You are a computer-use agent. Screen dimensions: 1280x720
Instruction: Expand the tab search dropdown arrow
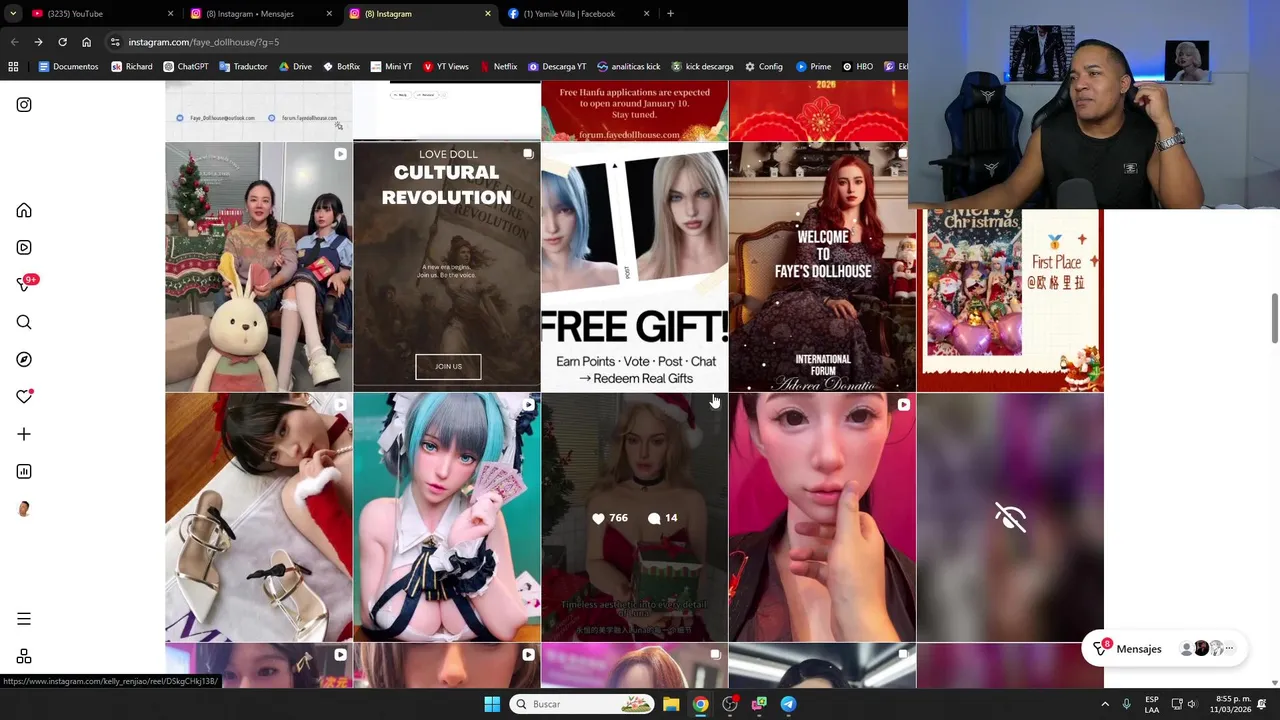point(12,14)
